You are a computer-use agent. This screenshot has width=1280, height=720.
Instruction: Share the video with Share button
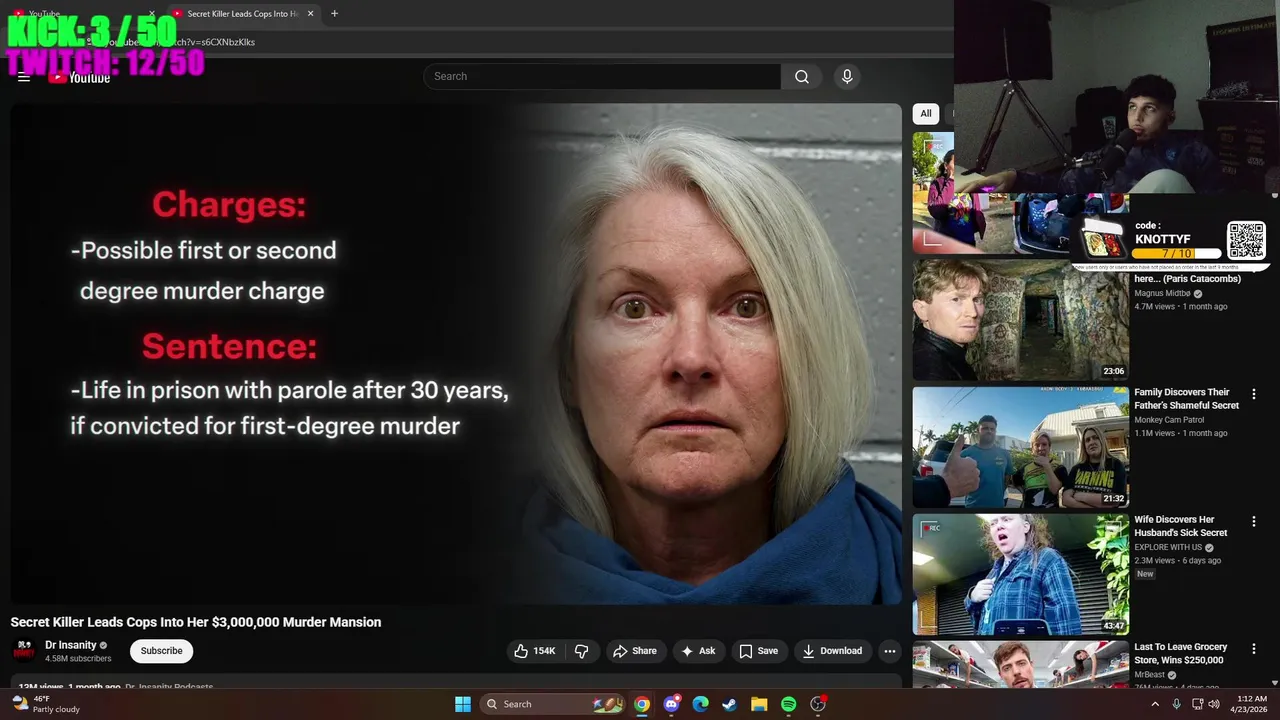pos(635,651)
